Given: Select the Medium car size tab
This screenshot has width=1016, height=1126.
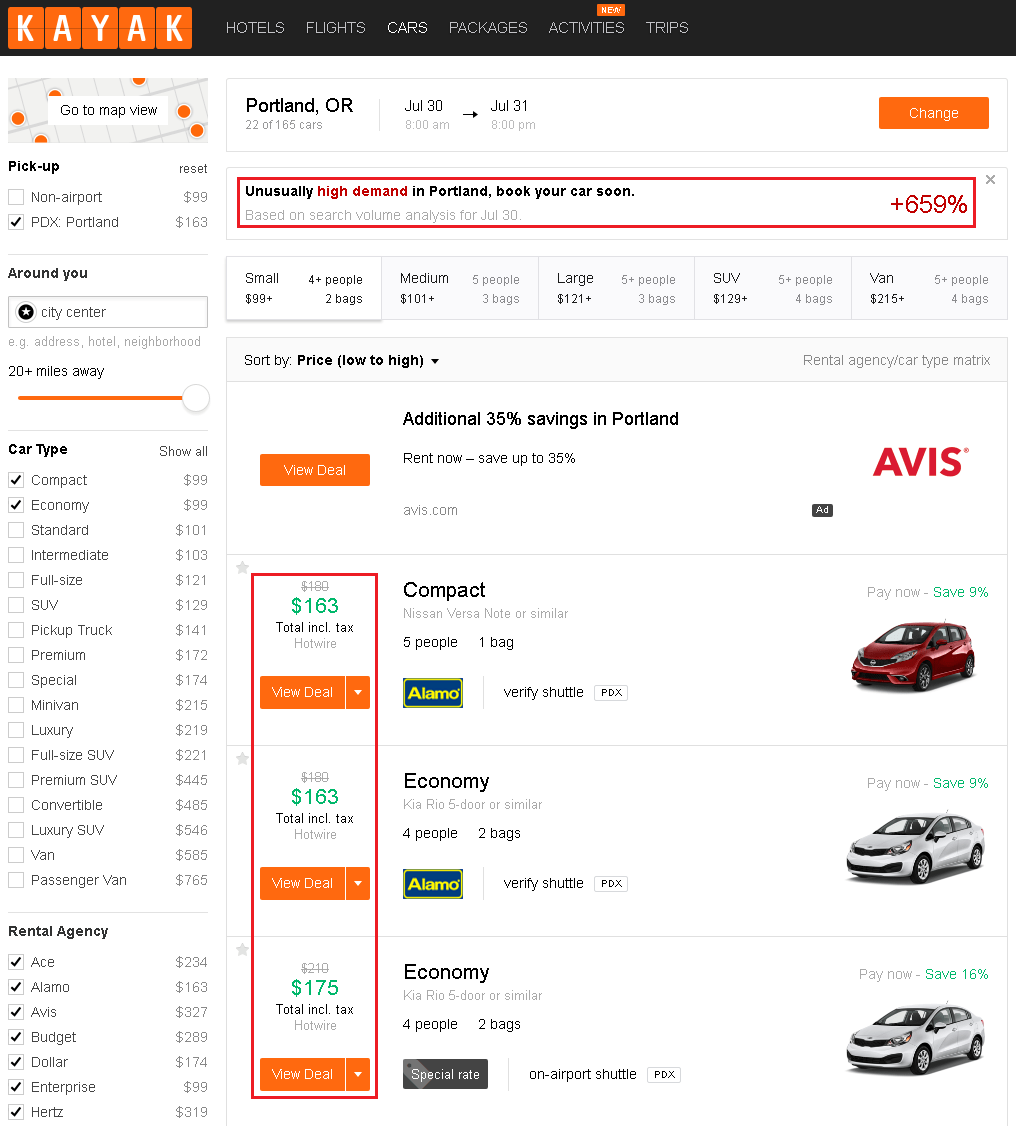Looking at the screenshot, I should (460, 288).
